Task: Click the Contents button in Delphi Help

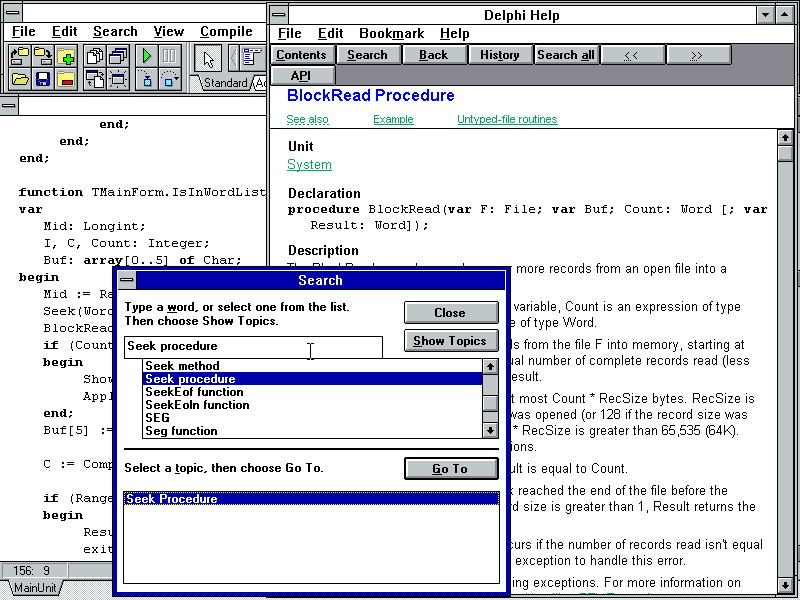Action: [302, 55]
